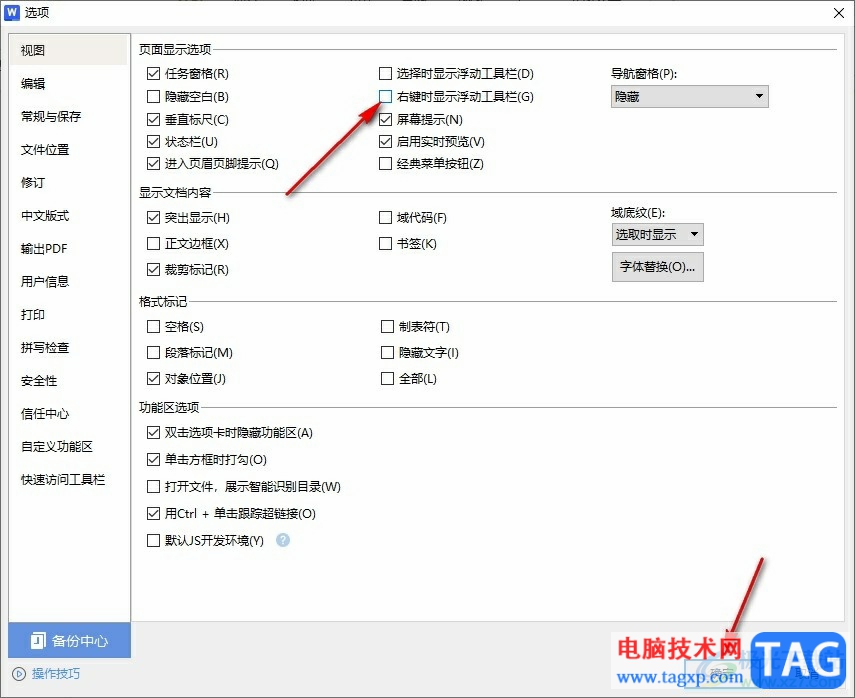
Task: Open the 文件位置 category
Action: [x=69, y=149]
